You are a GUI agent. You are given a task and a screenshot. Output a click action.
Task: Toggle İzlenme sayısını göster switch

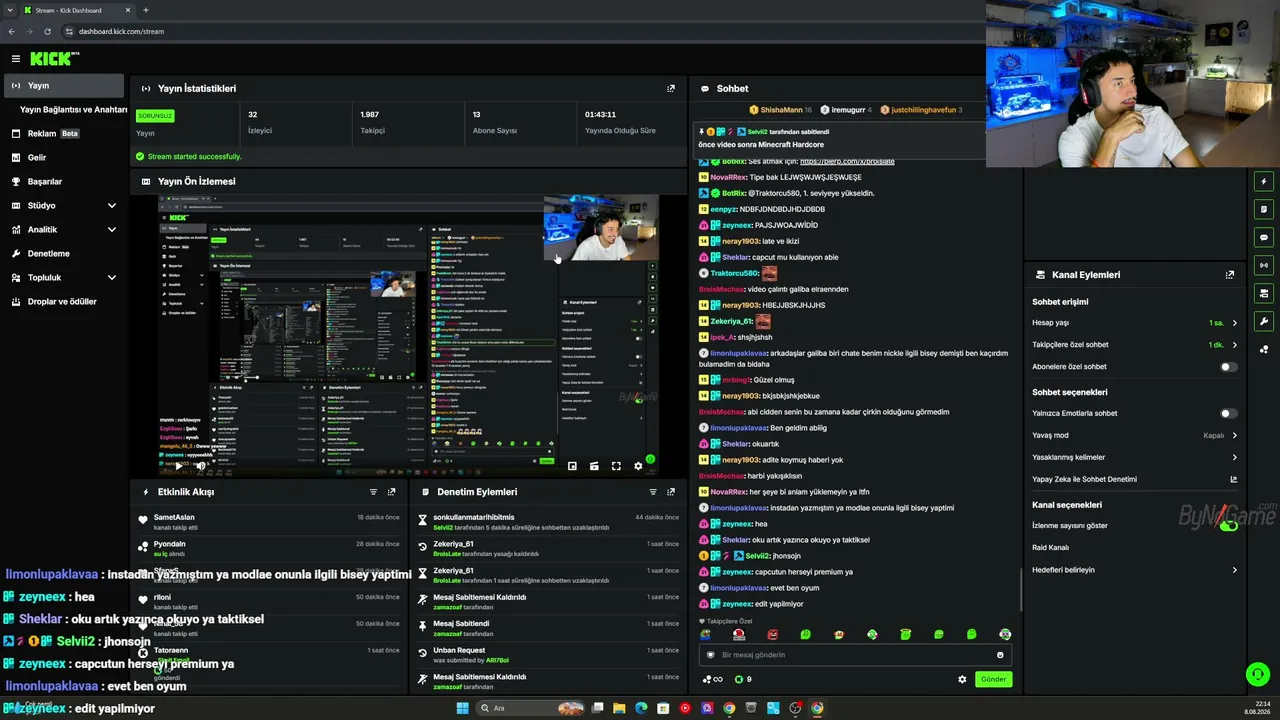[x=1228, y=525]
